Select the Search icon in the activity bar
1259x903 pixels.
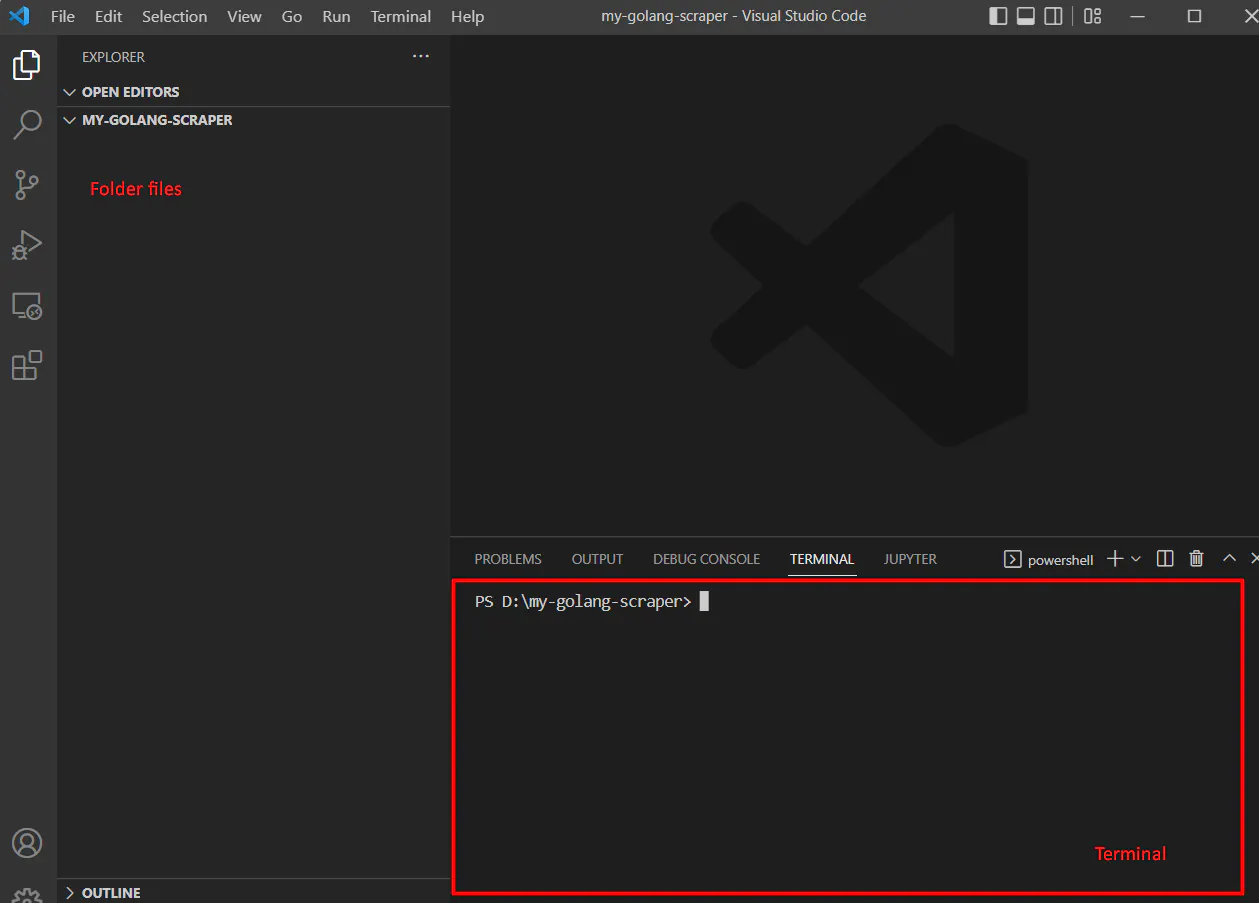26,124
